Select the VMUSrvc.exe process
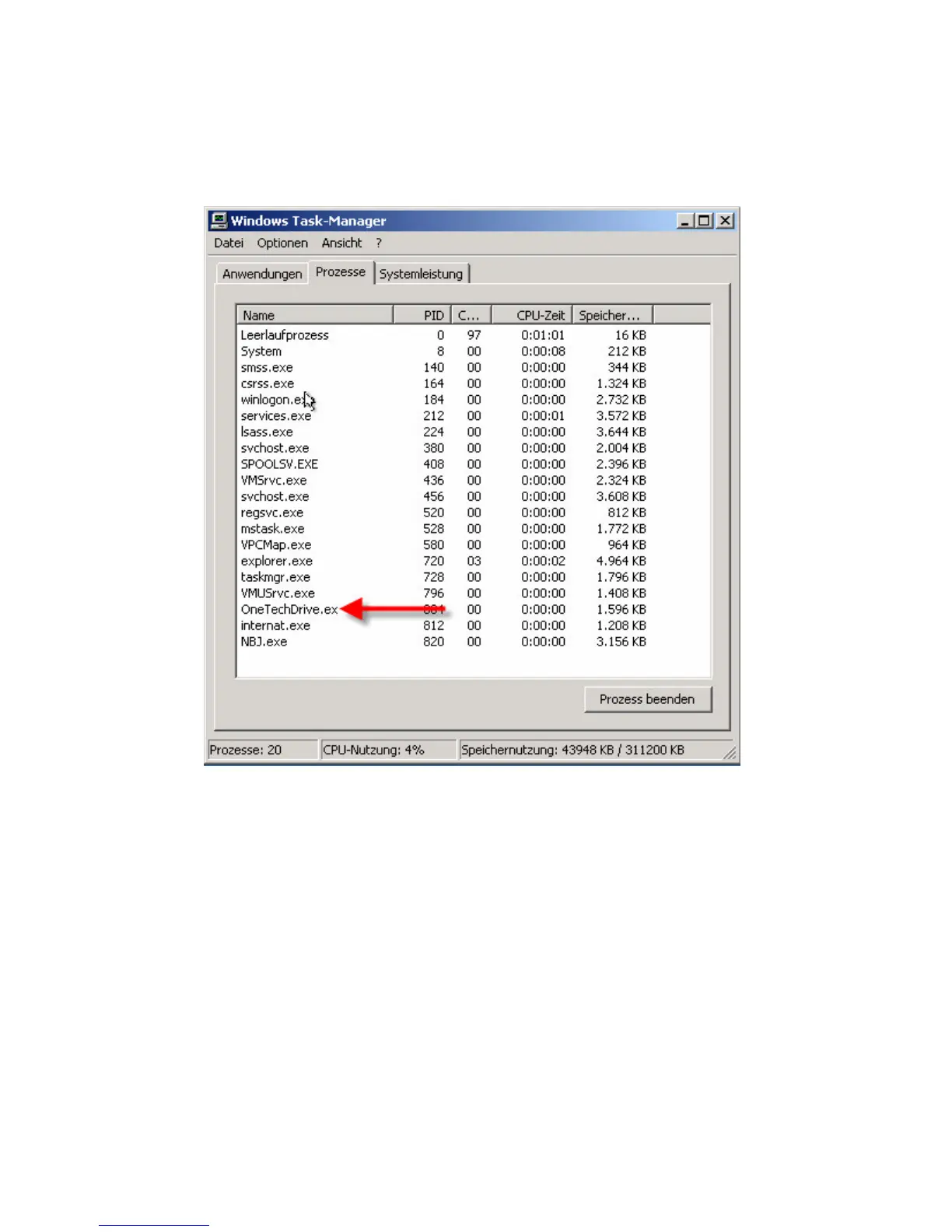 point(443,593)
